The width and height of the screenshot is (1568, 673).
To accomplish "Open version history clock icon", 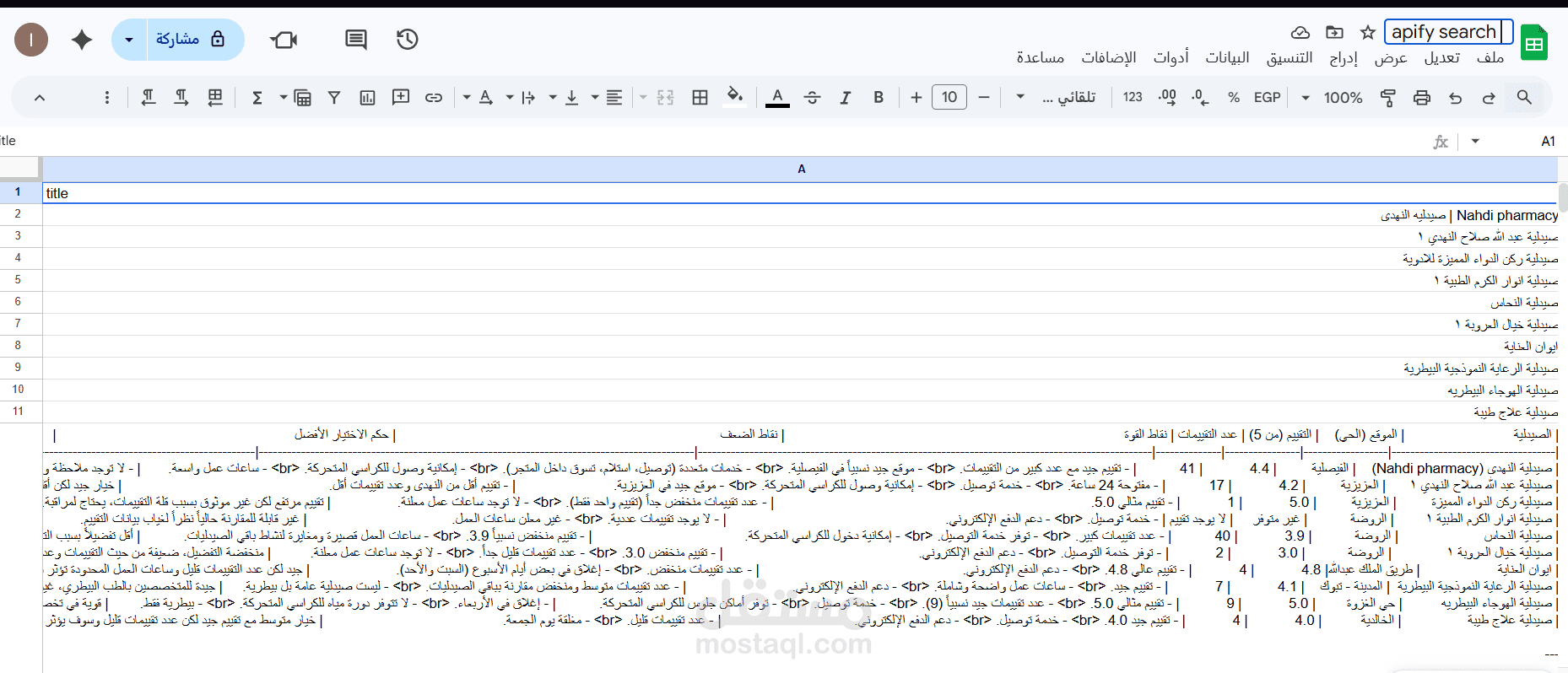I will coord(408,39).
